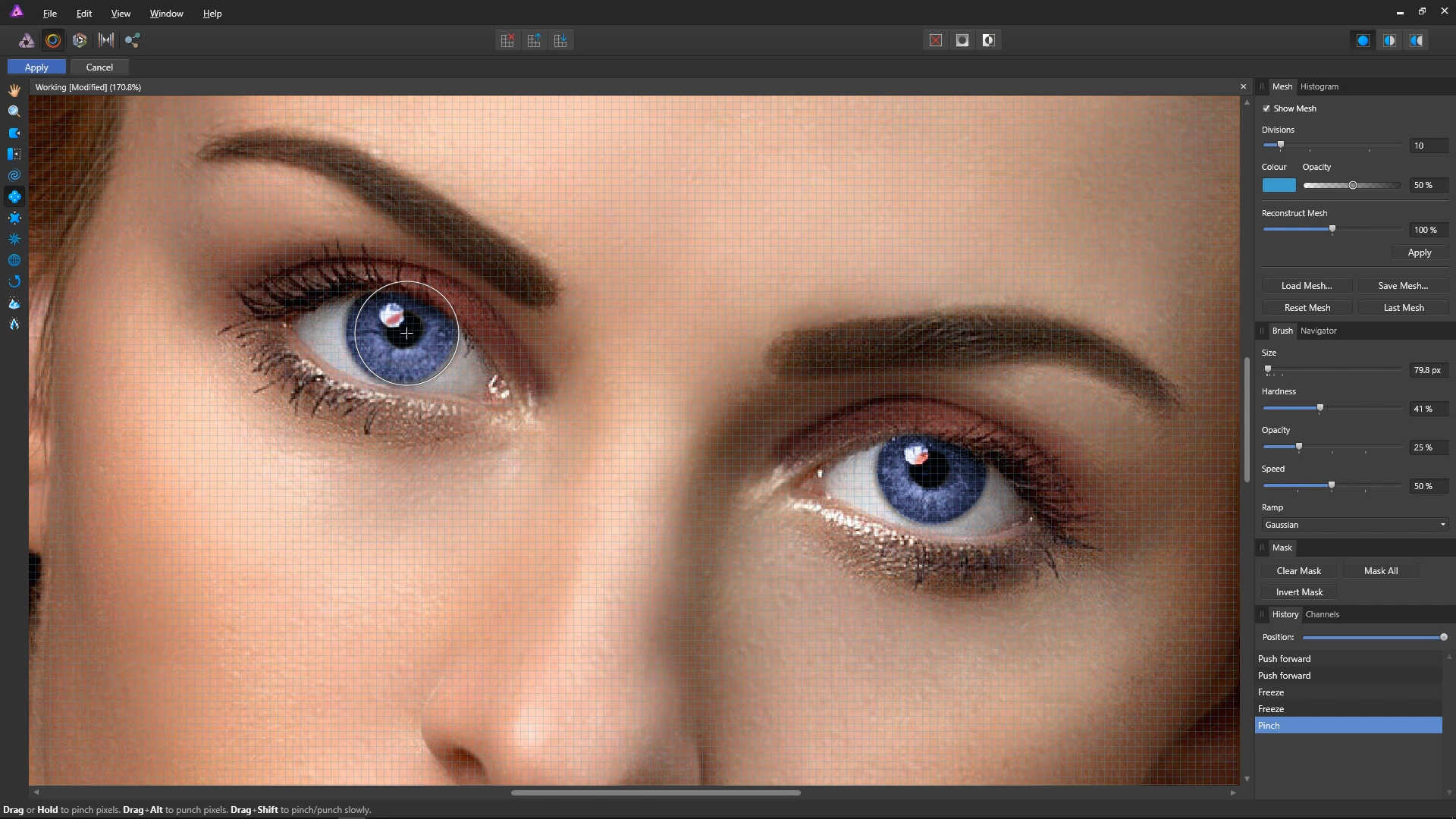
Task: Select the Liquify Thaw tool
Action: pyautogui.click(x=14, y=324)
